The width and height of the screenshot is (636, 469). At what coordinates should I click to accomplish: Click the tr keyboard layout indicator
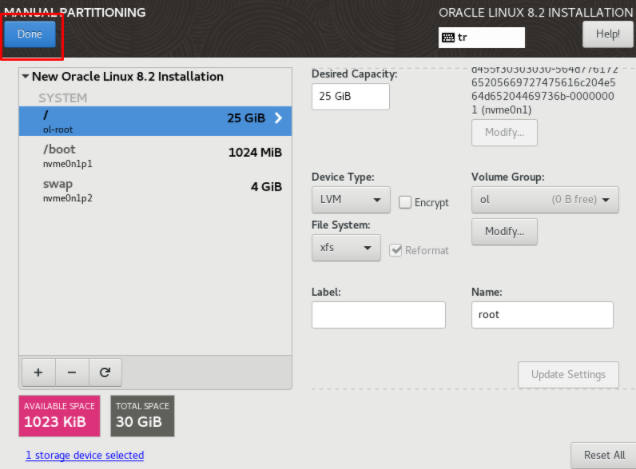tap(481, 37)
